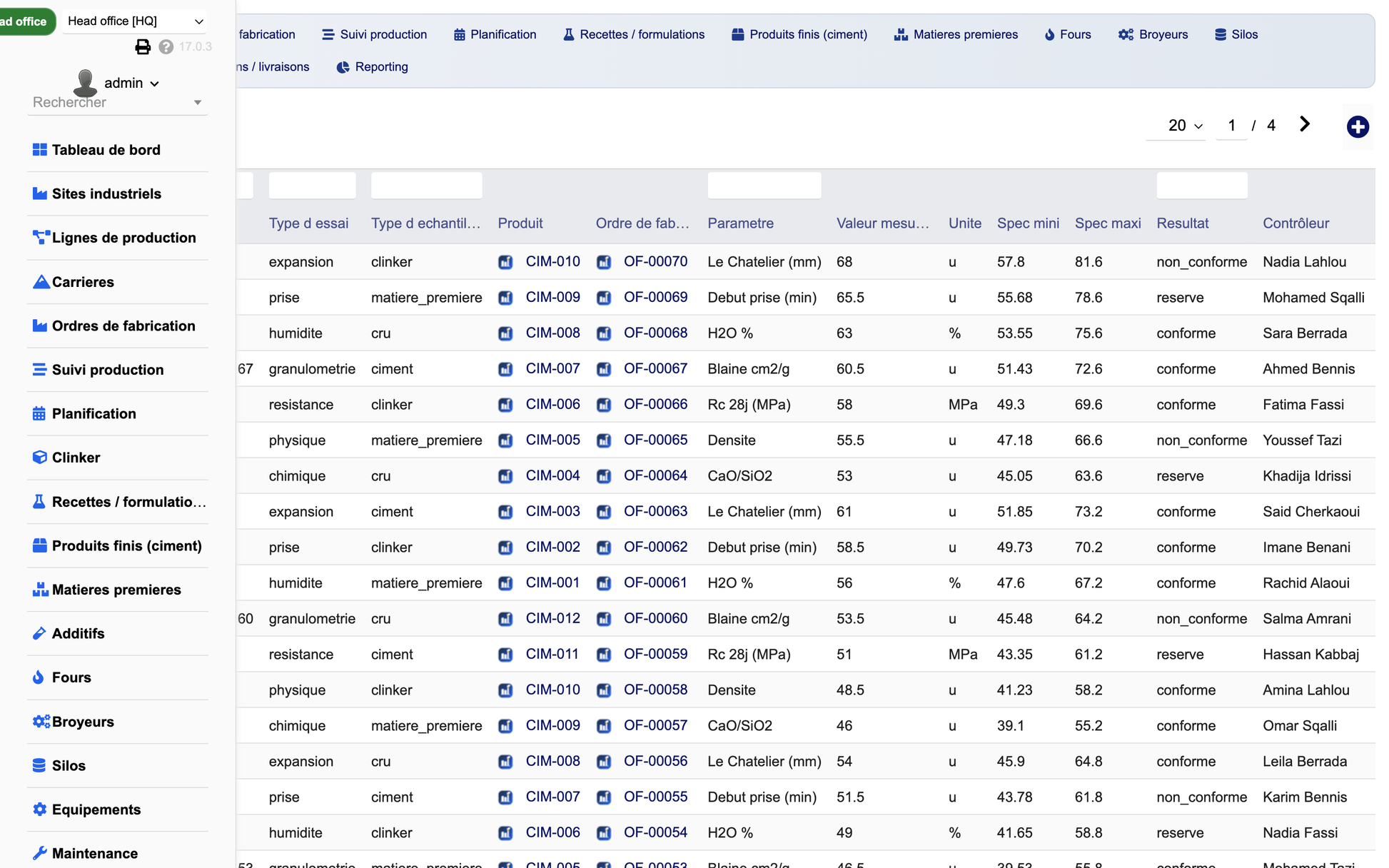The height and width of the screenshot is (868, 1389).
Task: Click chart icon next to OF-00061
Action: tap(604, 583)
